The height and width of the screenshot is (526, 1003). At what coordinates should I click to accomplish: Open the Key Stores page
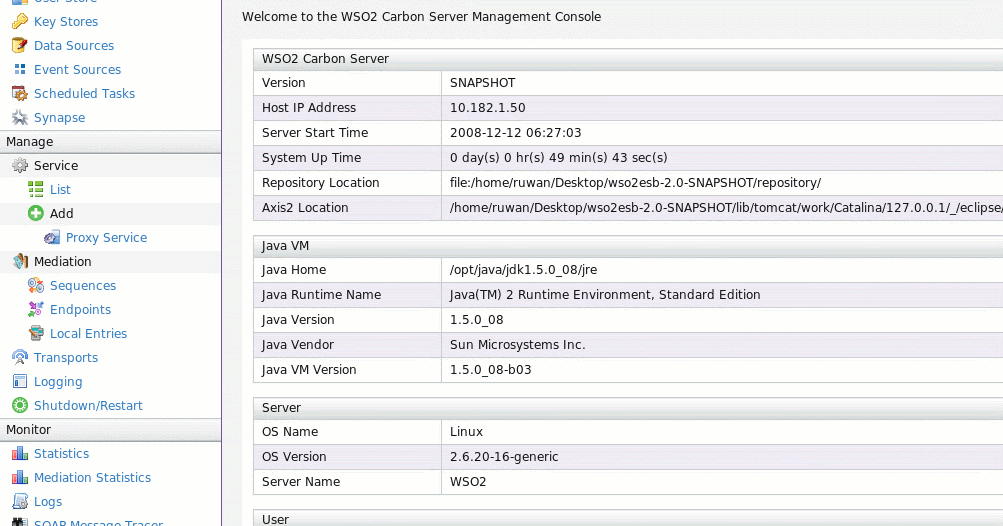66,22
